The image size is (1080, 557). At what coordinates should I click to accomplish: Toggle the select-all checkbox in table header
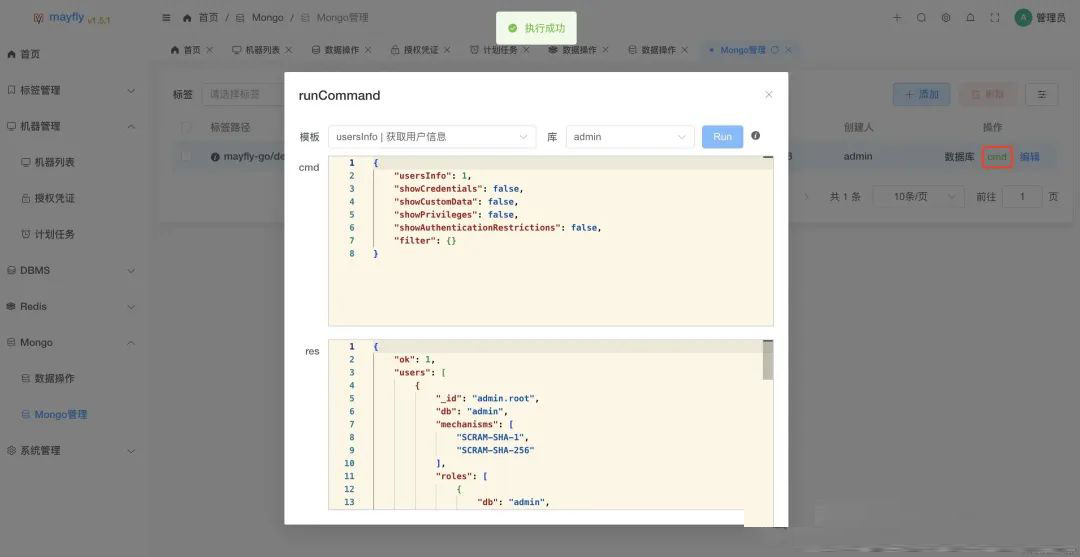coord(186,128)
